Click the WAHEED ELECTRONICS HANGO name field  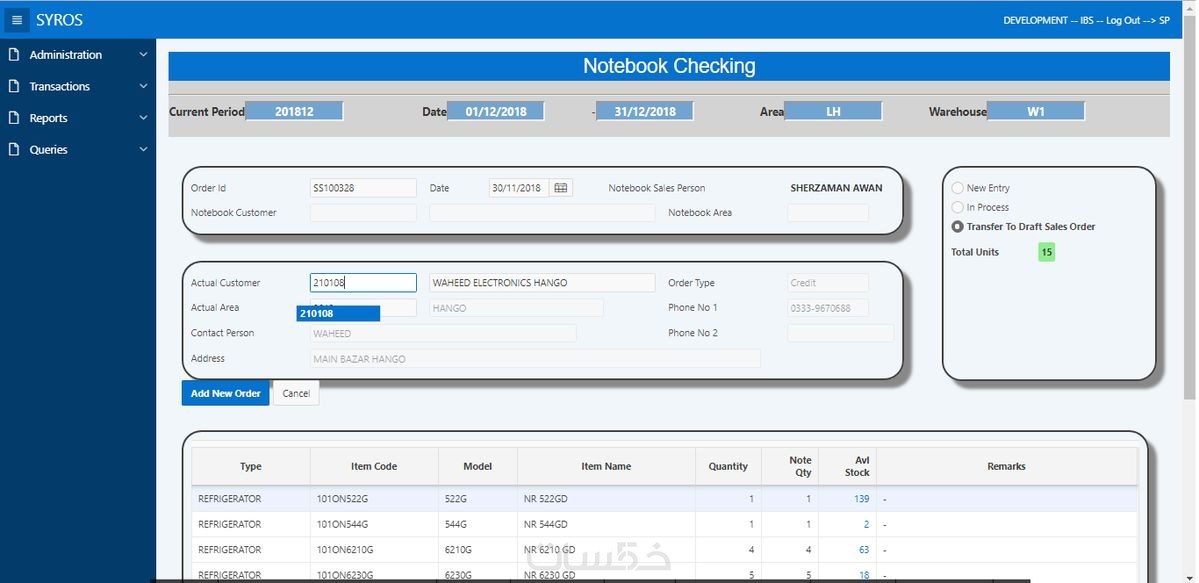[542, 283]
